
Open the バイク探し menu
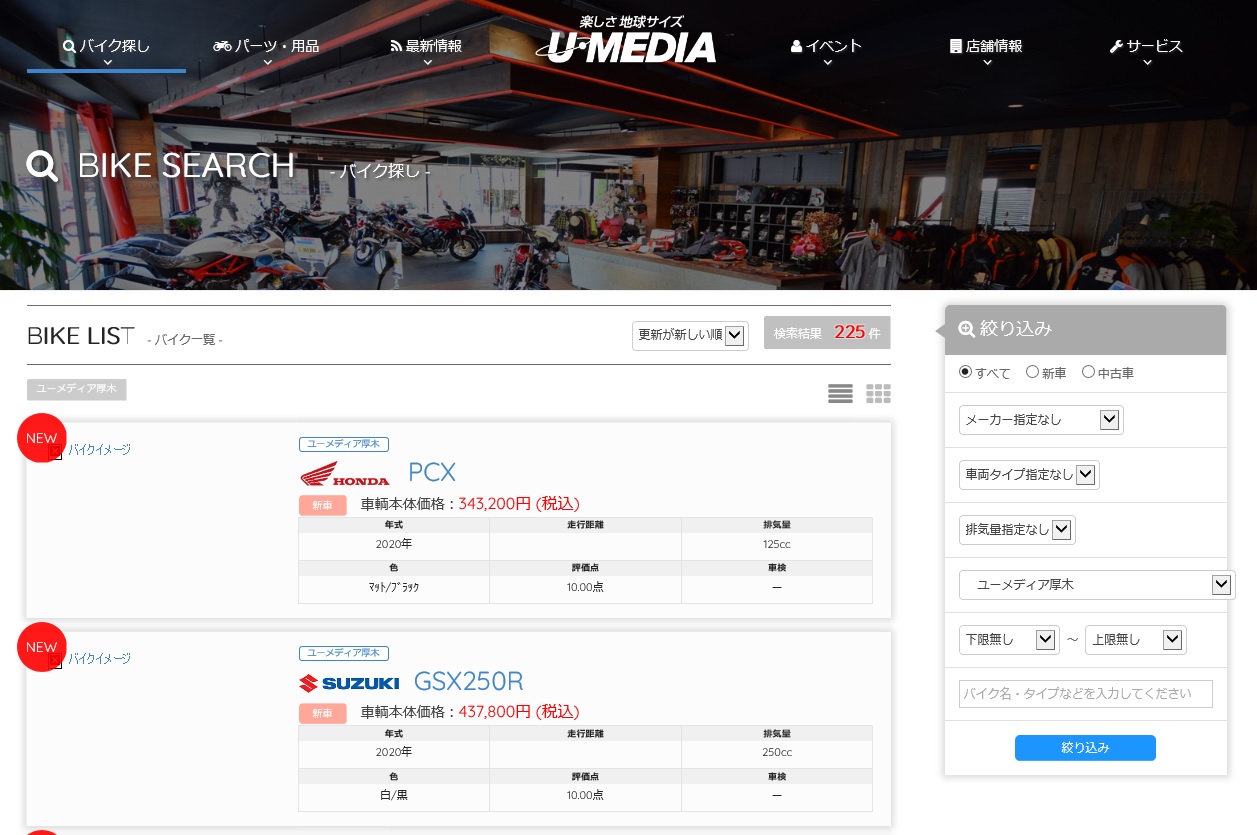pyautogui.click(x=106, y=46)
